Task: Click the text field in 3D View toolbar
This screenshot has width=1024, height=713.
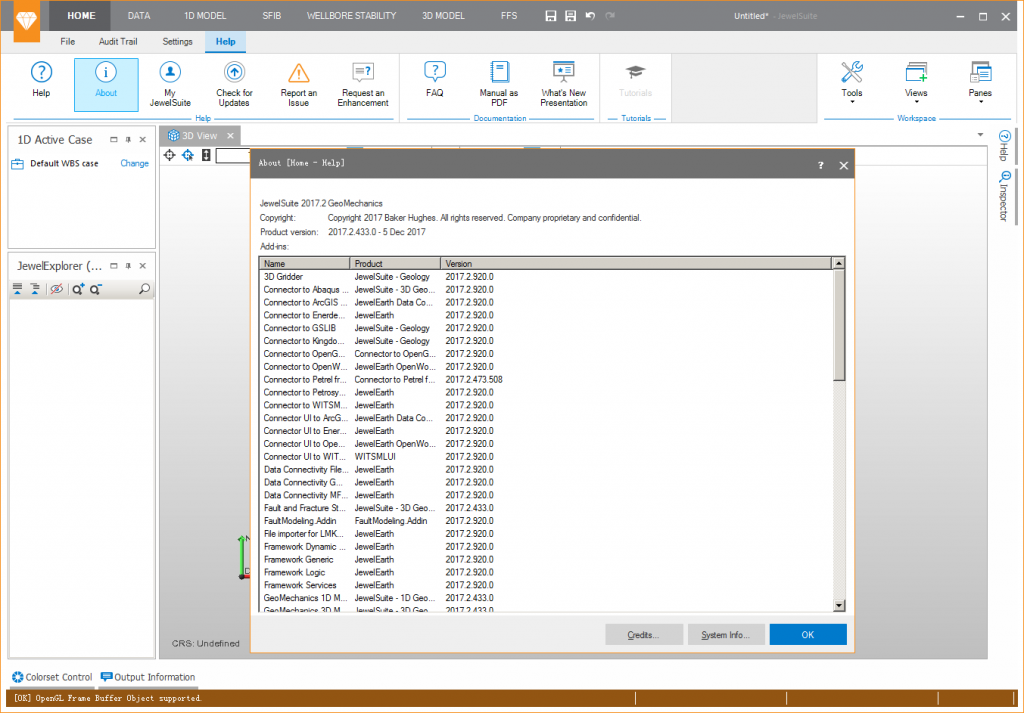Action: 233,155
